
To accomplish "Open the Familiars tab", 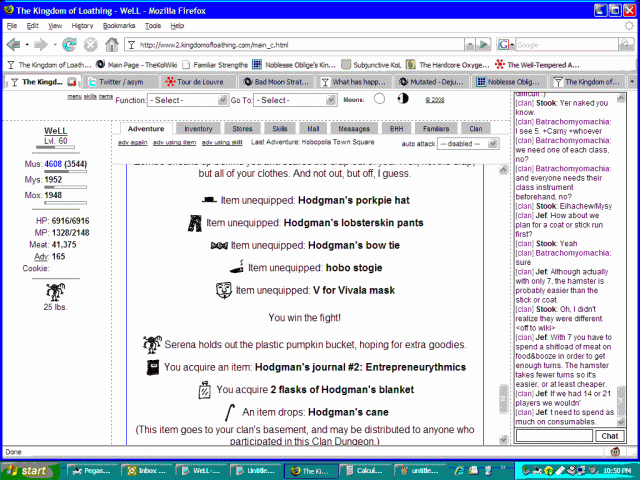I will [x=434, y=129].
